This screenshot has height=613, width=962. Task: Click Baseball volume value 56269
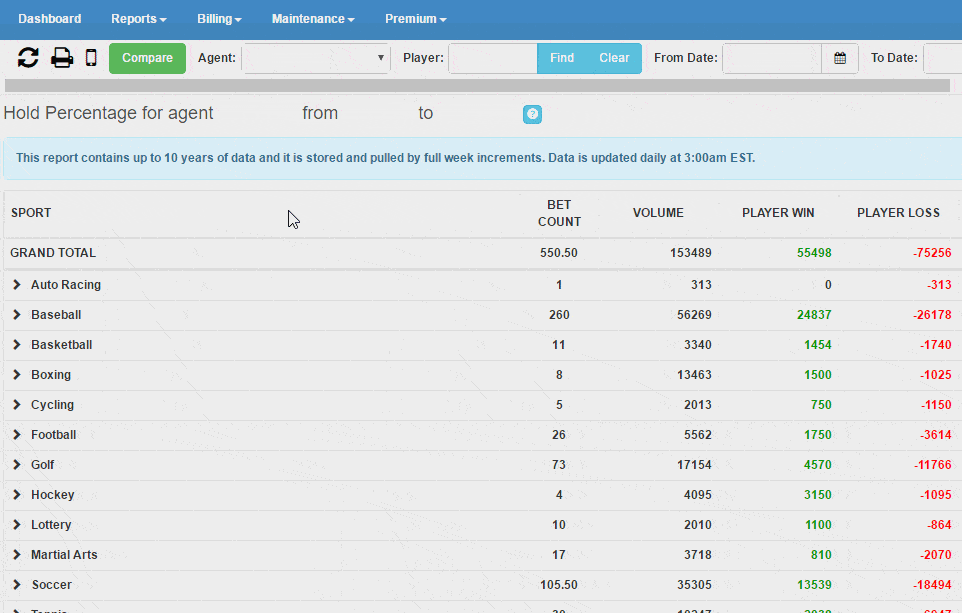[x=695, y=315]
